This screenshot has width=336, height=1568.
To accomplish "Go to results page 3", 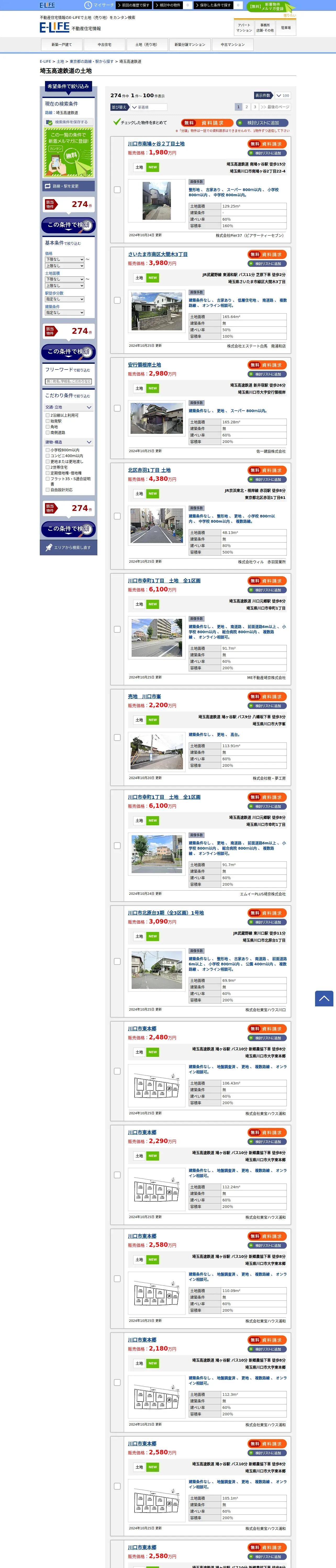I will 255,107.
